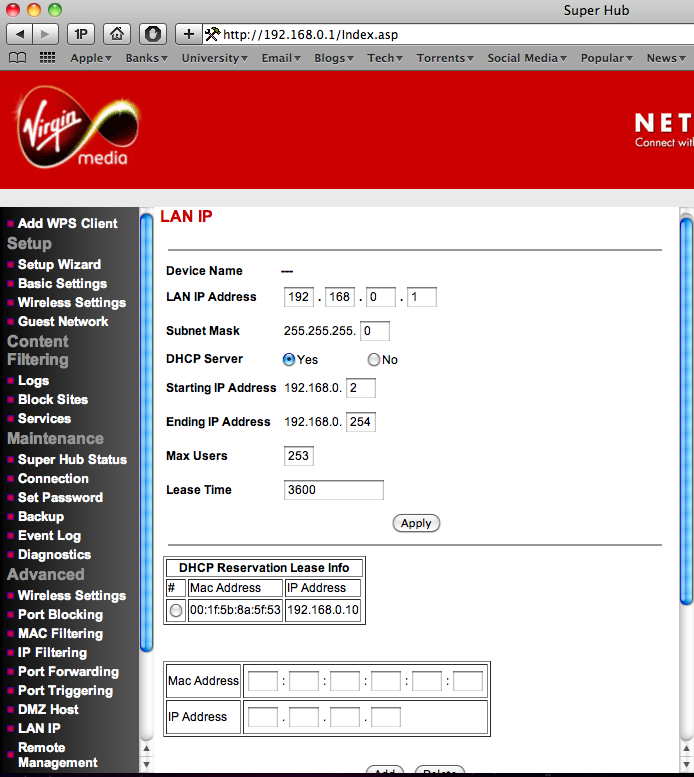This screenshot has height=777, width=694.
Task: Show Top Sites grid icon
Action: [x=47, y=58]
